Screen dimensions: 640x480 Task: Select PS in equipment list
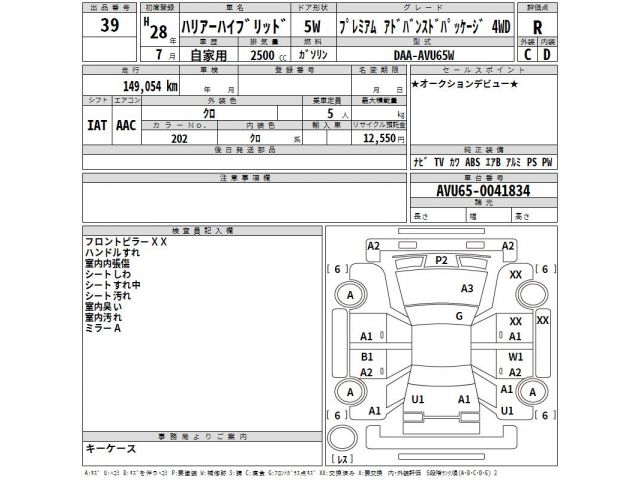(x=531, y=162)
